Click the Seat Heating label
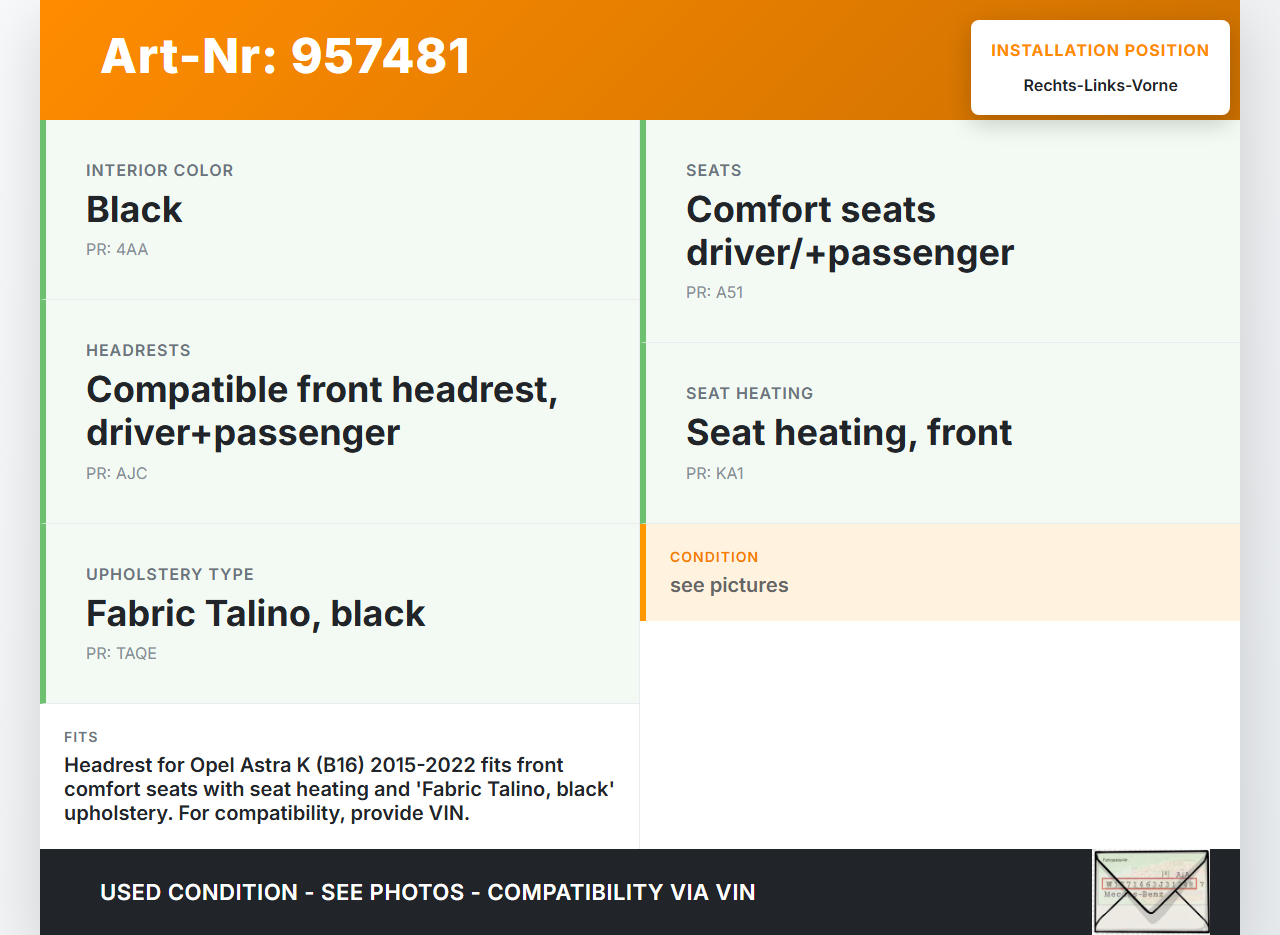Viewport: 1280px width, 935px height. [x=749, y=393]
